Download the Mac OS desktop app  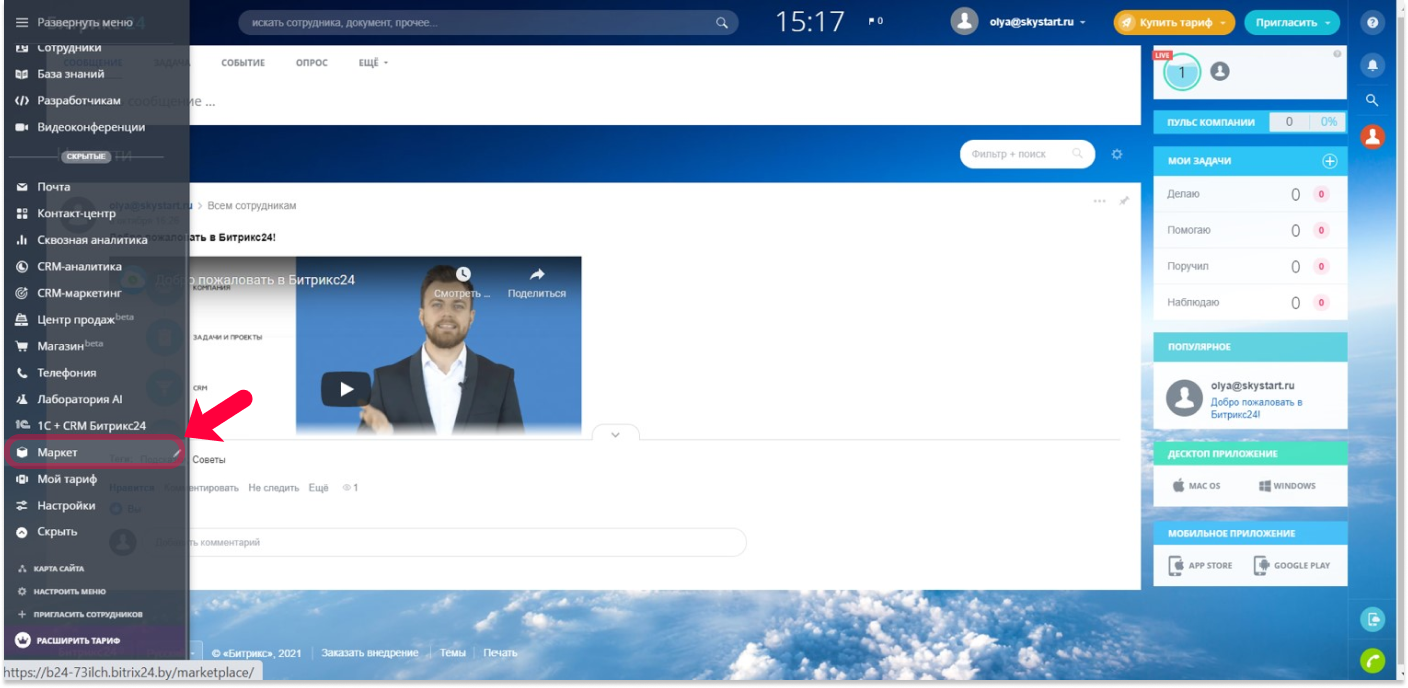[1197, 486]
